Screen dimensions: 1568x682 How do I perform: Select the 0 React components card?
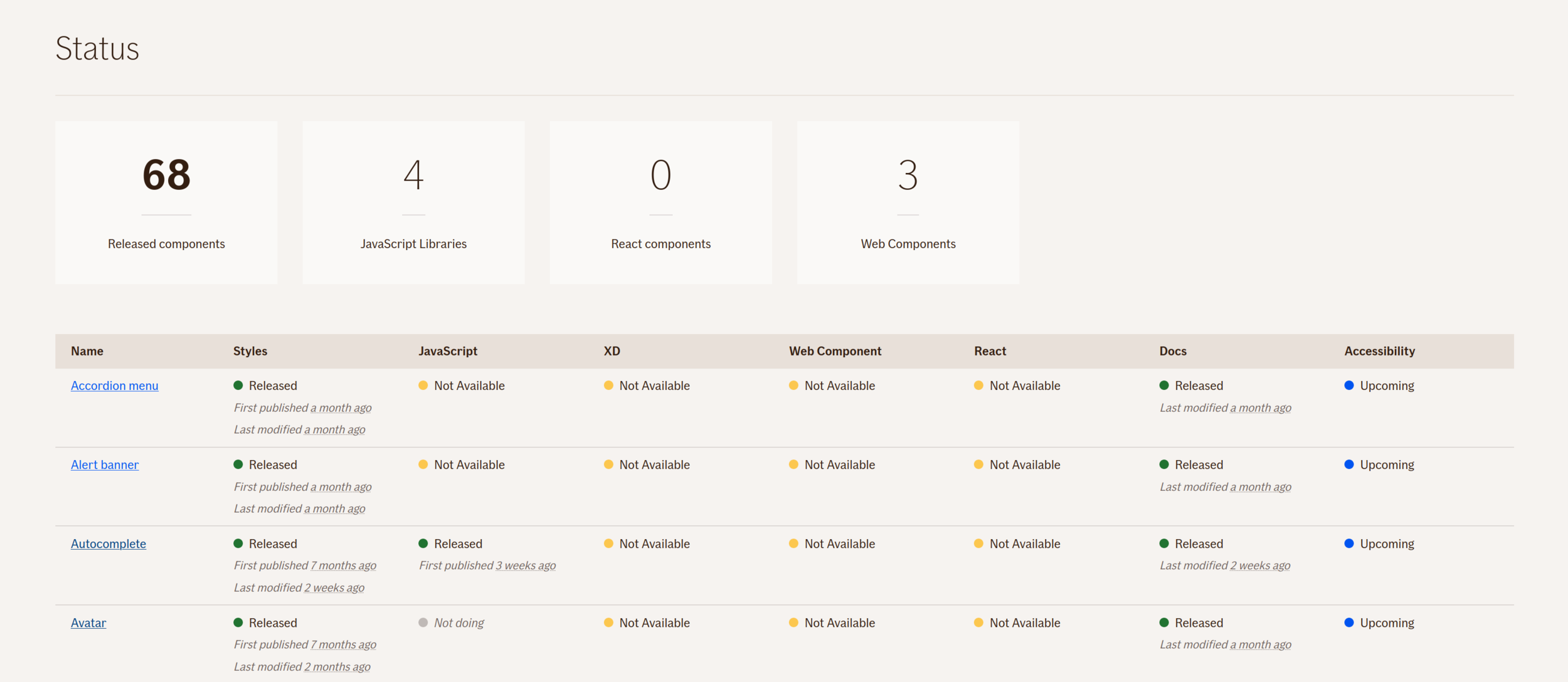coord(660,202)
